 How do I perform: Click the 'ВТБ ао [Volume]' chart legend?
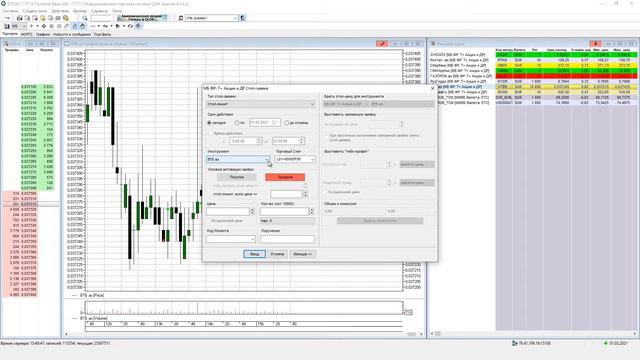[x=94, y=318]
